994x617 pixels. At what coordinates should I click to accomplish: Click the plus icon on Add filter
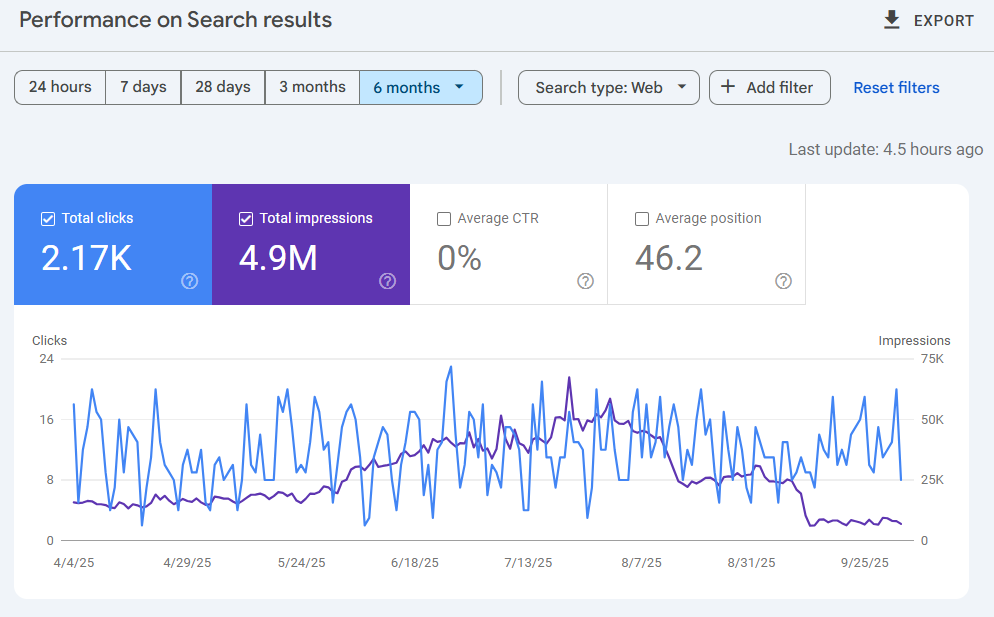pos(728,87)
